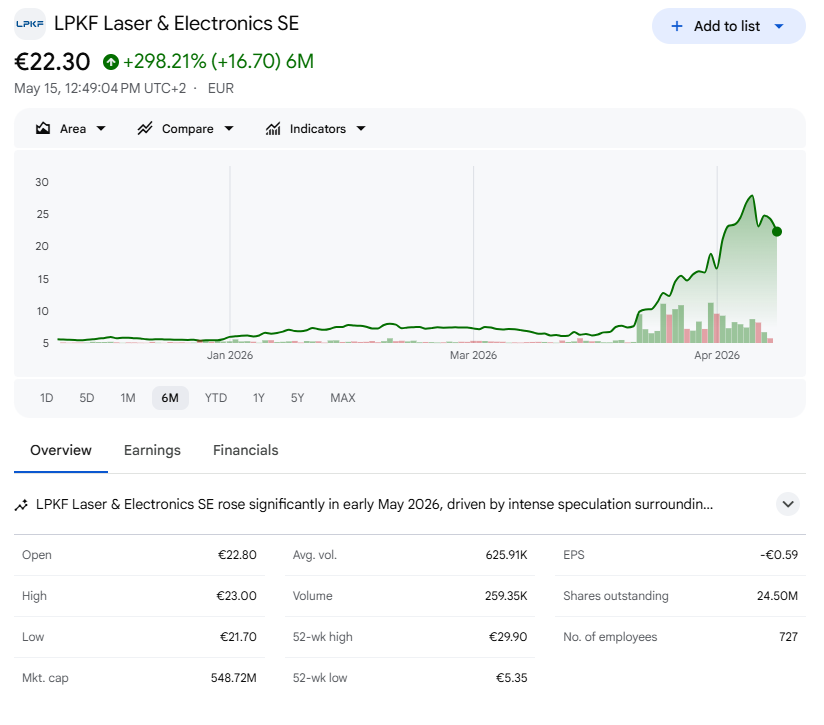Screen dimensions: 824x725
Task: Click the Mar 2026 axis label
Action: (473, 355)
